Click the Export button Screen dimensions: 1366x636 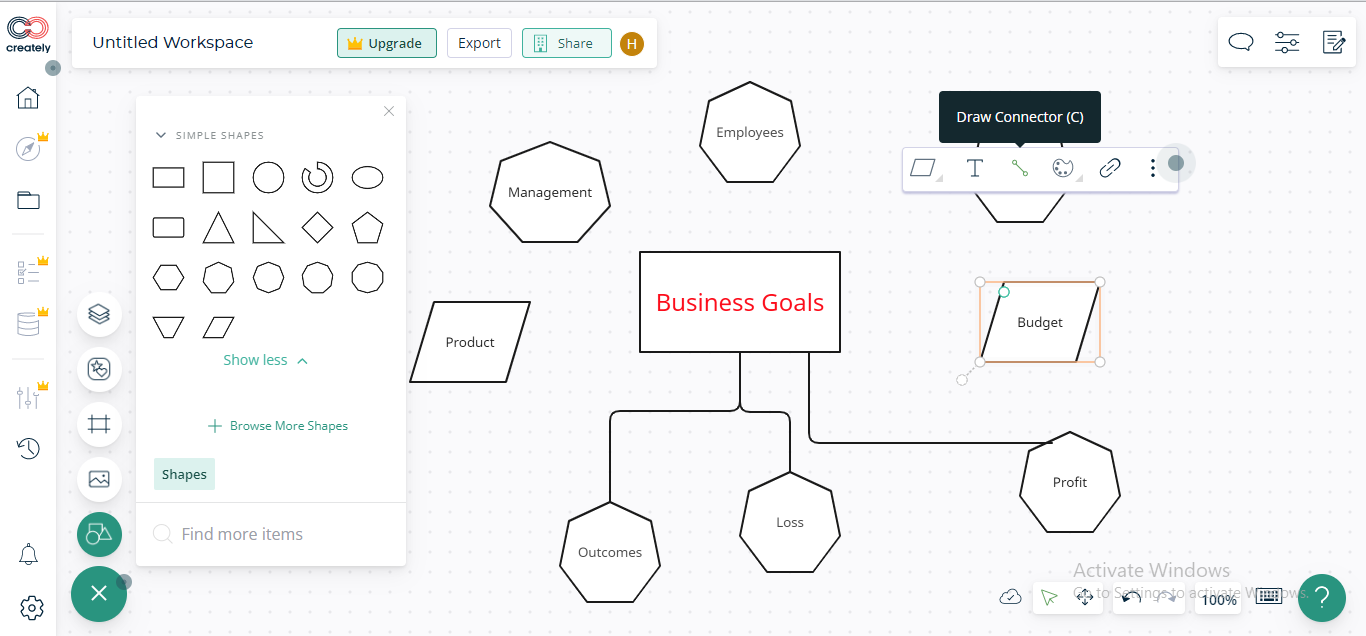coord(479,43)
